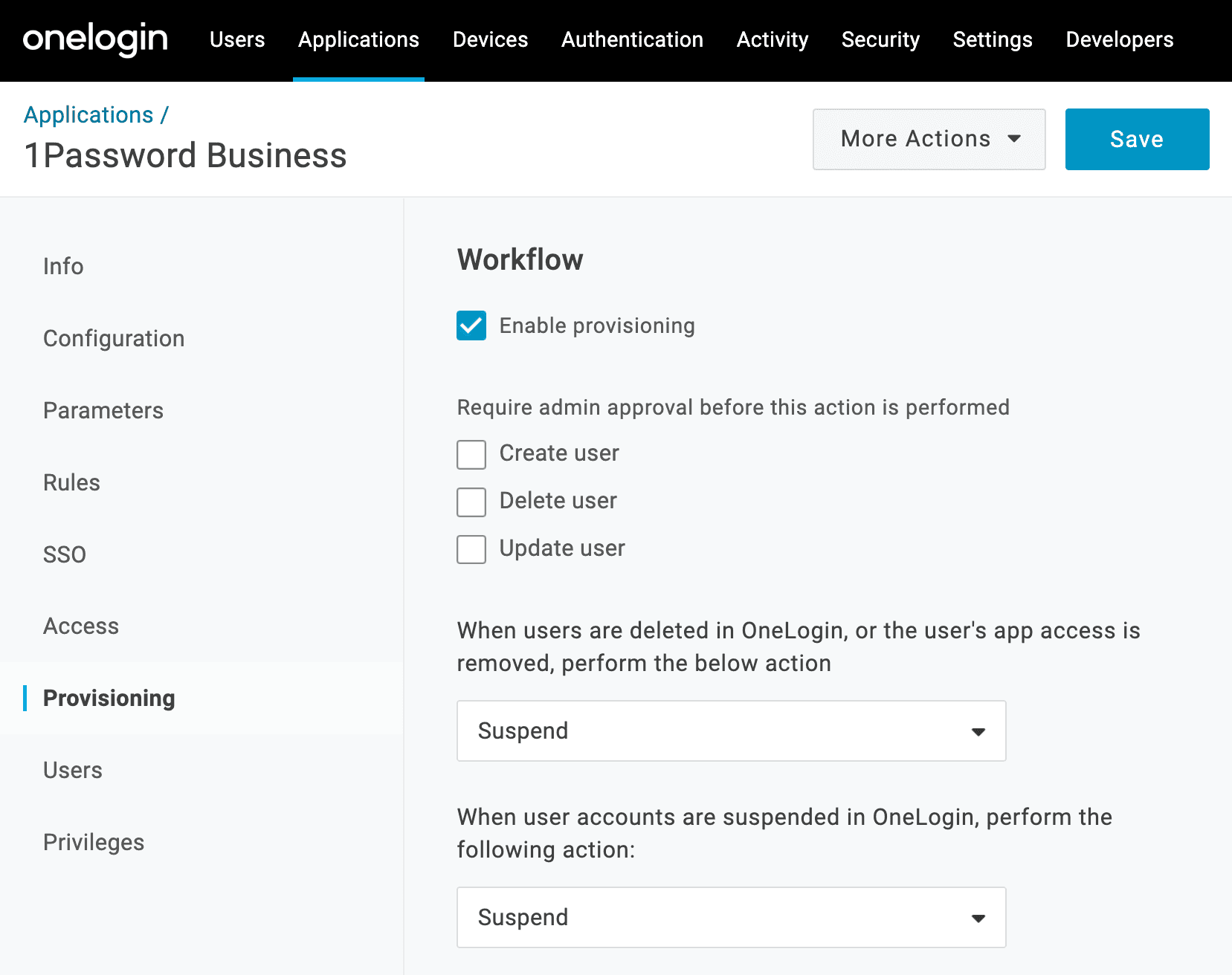Viewport: 1232px width, 975px height.
Task: Click the Workflow section heading
Action: 520,259
